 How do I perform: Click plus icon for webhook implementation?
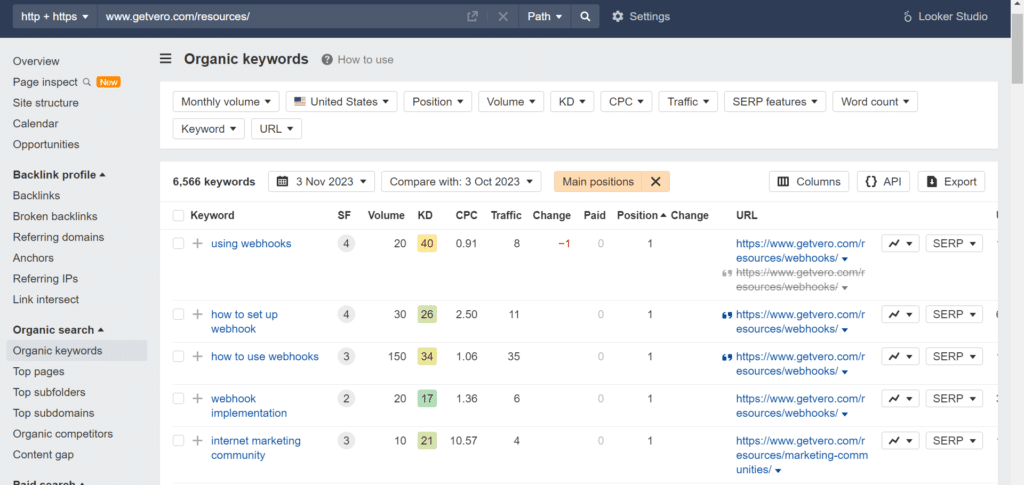click(197, 399)
